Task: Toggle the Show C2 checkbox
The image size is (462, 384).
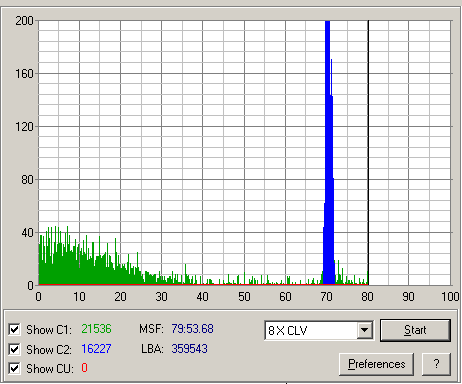Action: tap(14, 349)
